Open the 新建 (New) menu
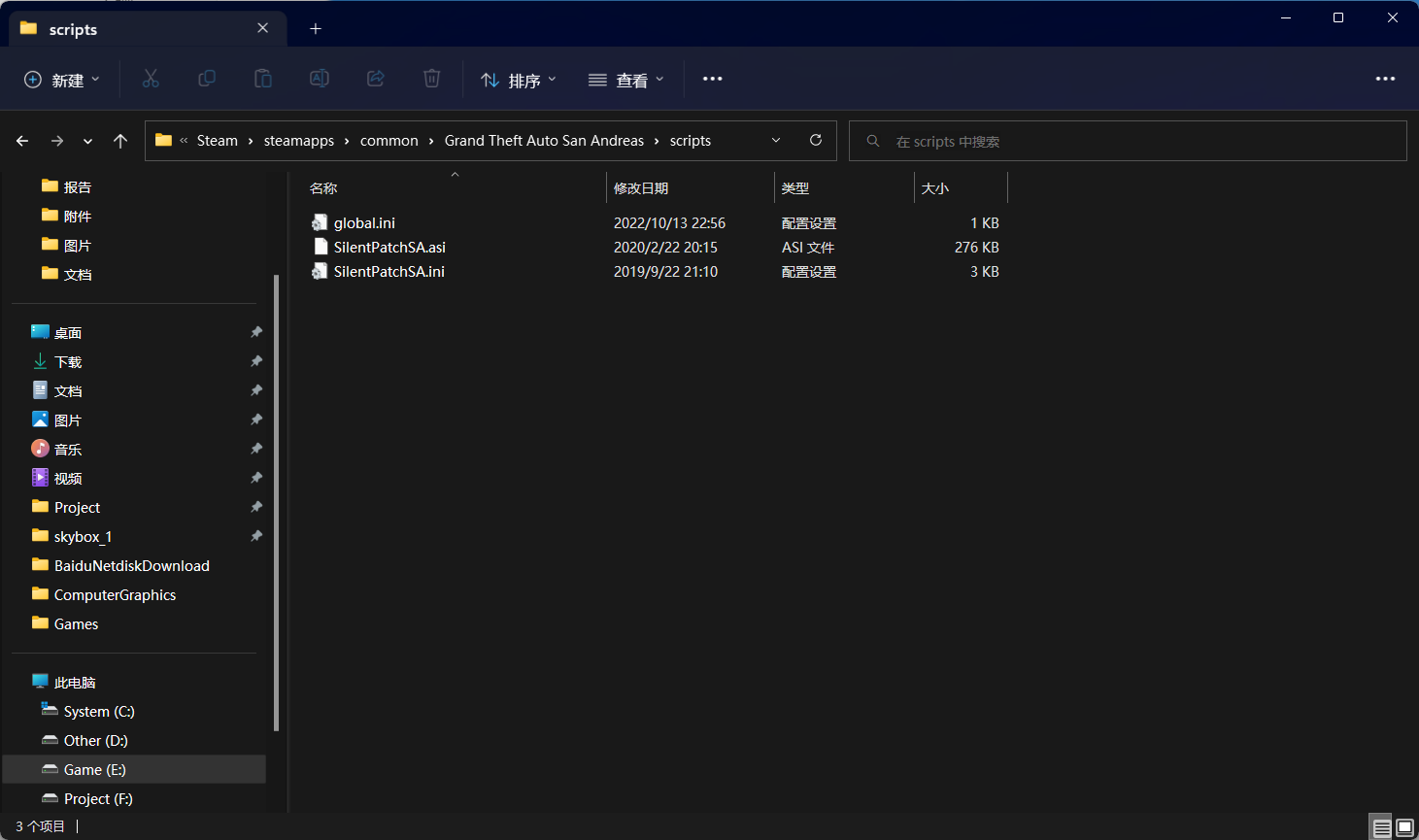This screenshot has width=1419, height=840. point(62,80)
